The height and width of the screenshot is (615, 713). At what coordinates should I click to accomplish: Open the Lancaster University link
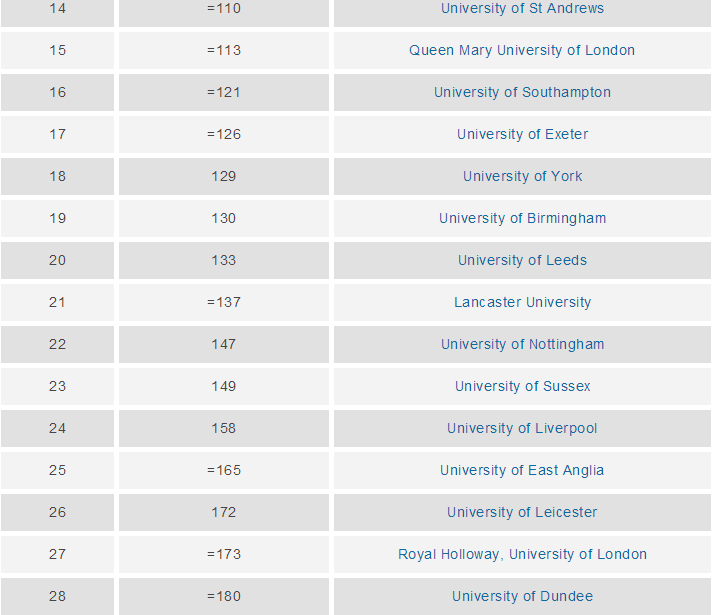pos(522,303)
